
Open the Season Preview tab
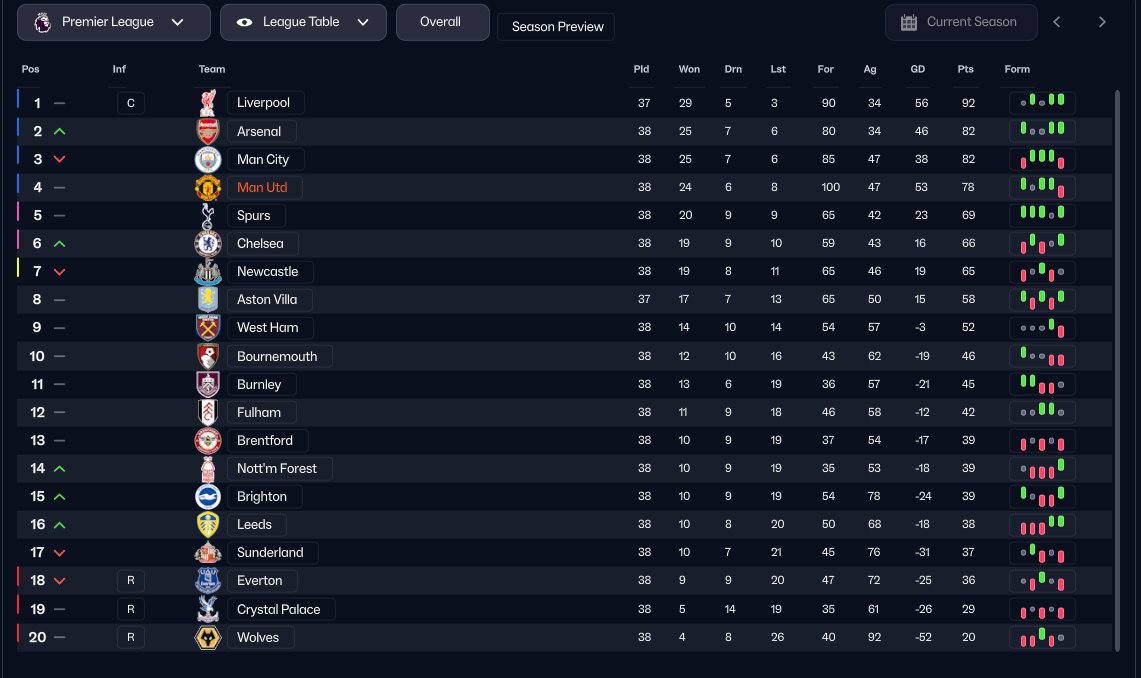557,27
